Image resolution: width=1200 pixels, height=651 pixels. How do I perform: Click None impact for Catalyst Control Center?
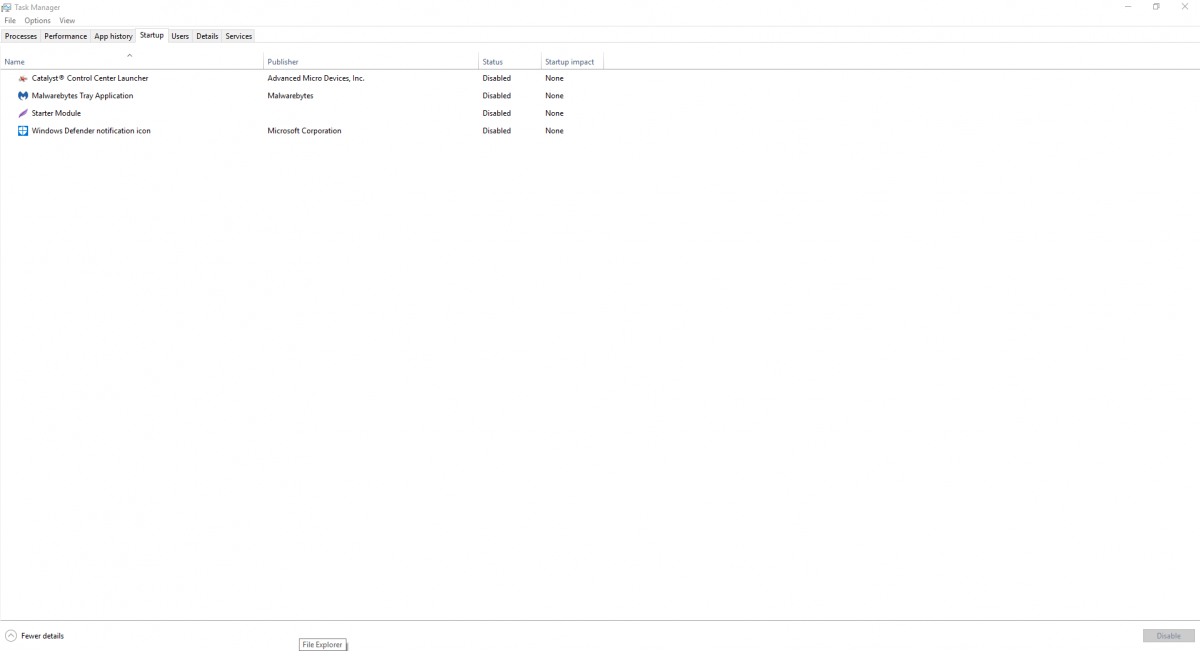(x=554, y=78)
